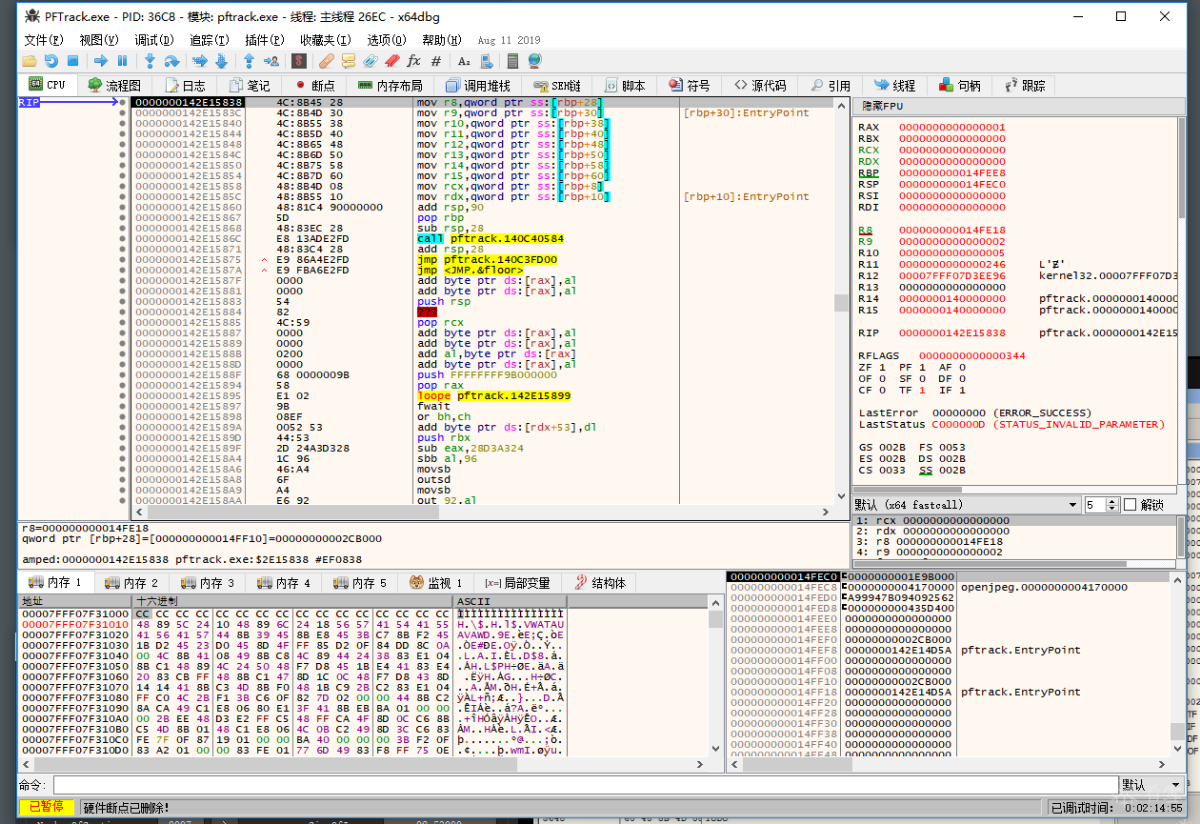Viewport: 1200px width, 824px height.
Task: Switch to the 脚本 tab
Action: click(x=625, y=85)
